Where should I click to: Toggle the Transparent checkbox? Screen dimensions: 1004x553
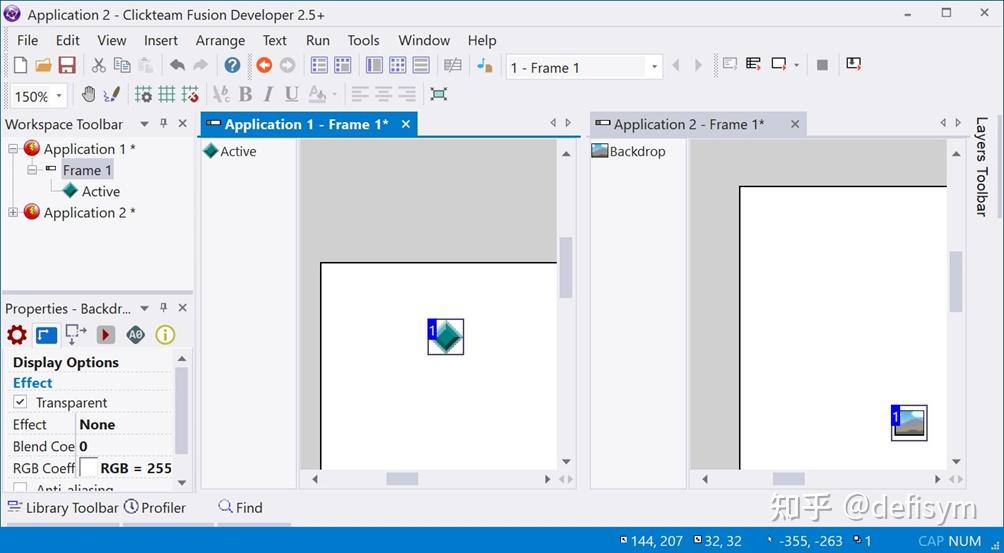[20, 402]
